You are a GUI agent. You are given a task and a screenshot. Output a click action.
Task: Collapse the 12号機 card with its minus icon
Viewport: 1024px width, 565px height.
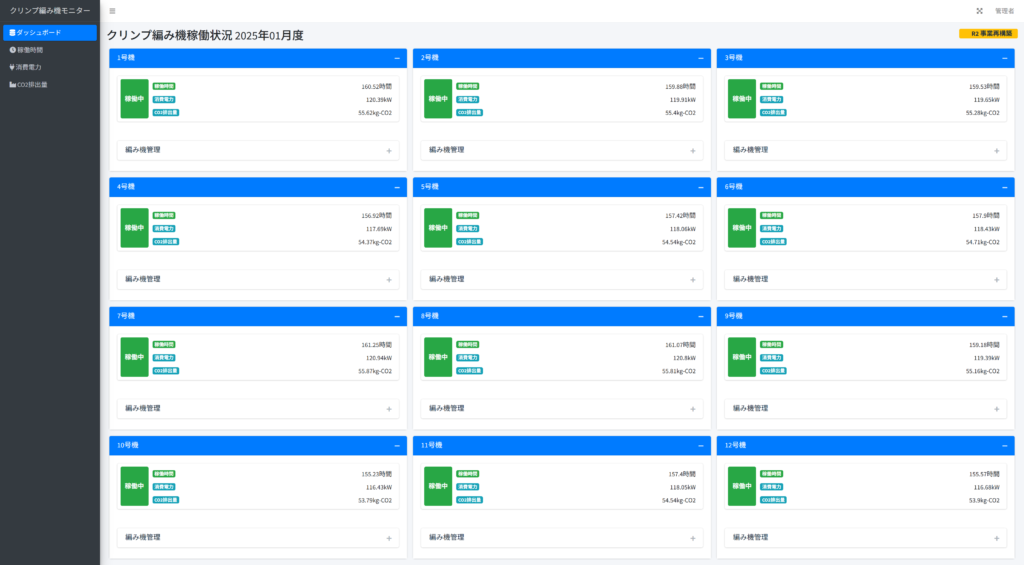click(x=1005, y=445)
